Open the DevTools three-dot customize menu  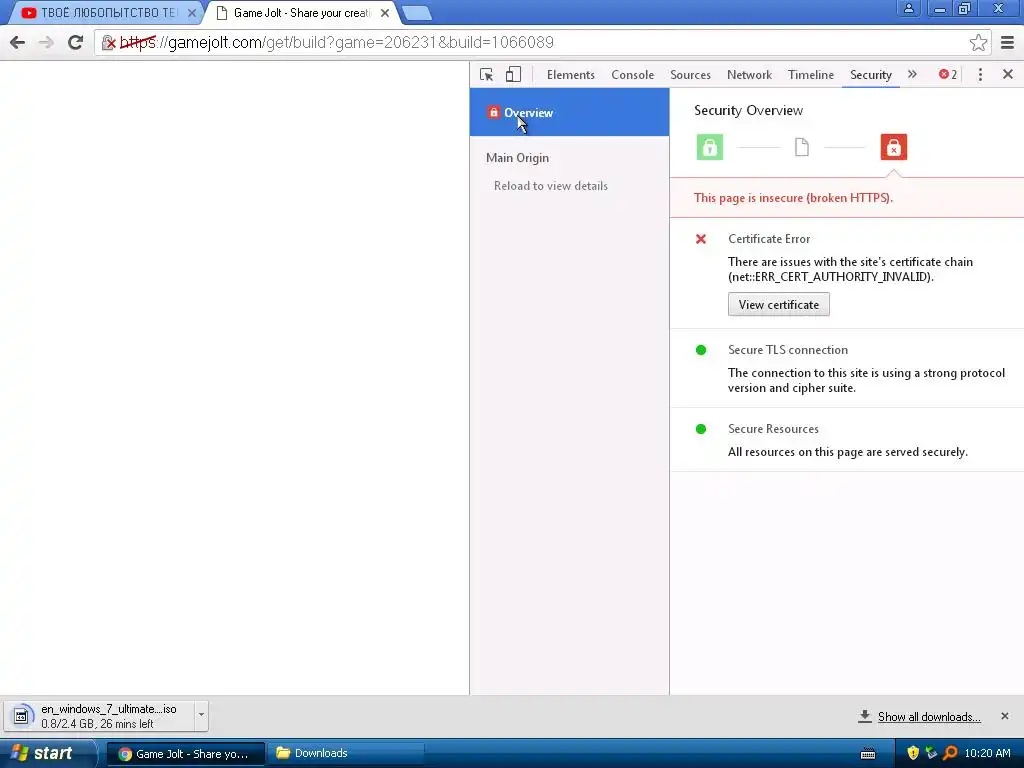[980, 74]
